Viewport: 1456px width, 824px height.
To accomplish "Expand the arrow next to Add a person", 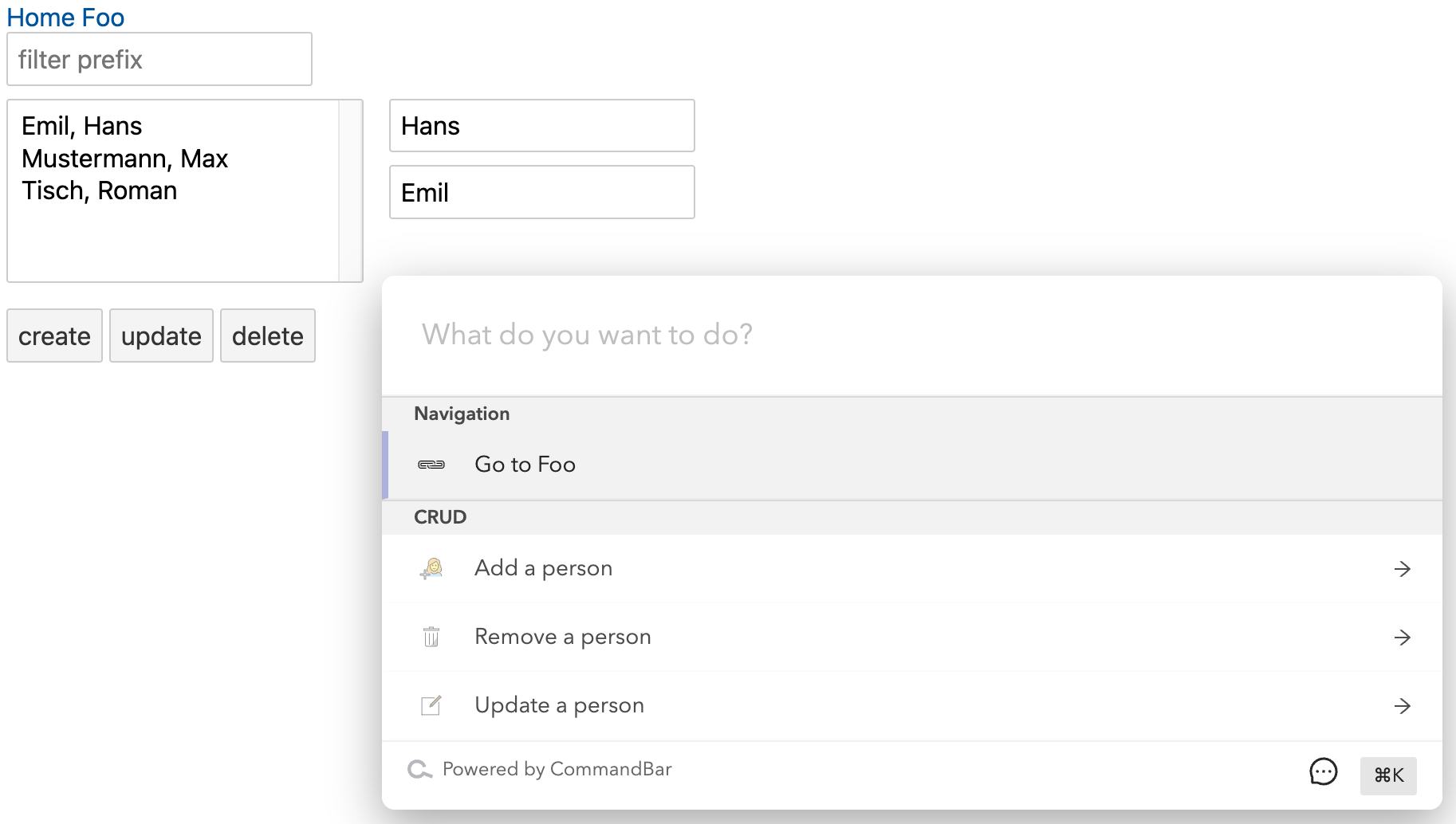I will pos(1403,569).
